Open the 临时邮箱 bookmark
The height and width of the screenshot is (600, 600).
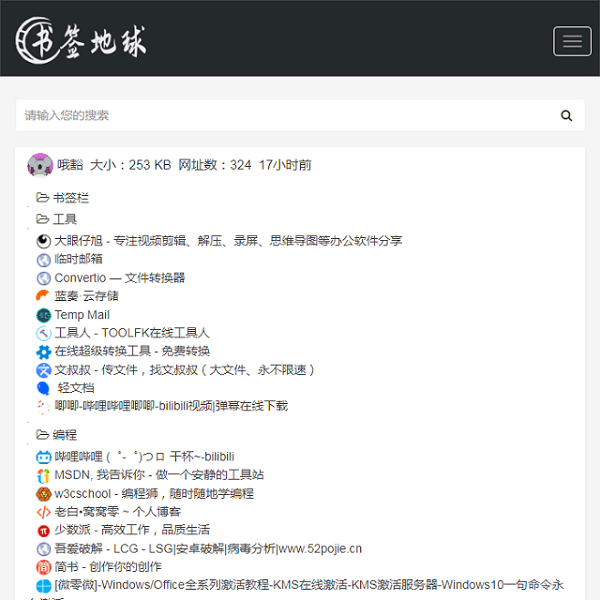coord(78,259)
